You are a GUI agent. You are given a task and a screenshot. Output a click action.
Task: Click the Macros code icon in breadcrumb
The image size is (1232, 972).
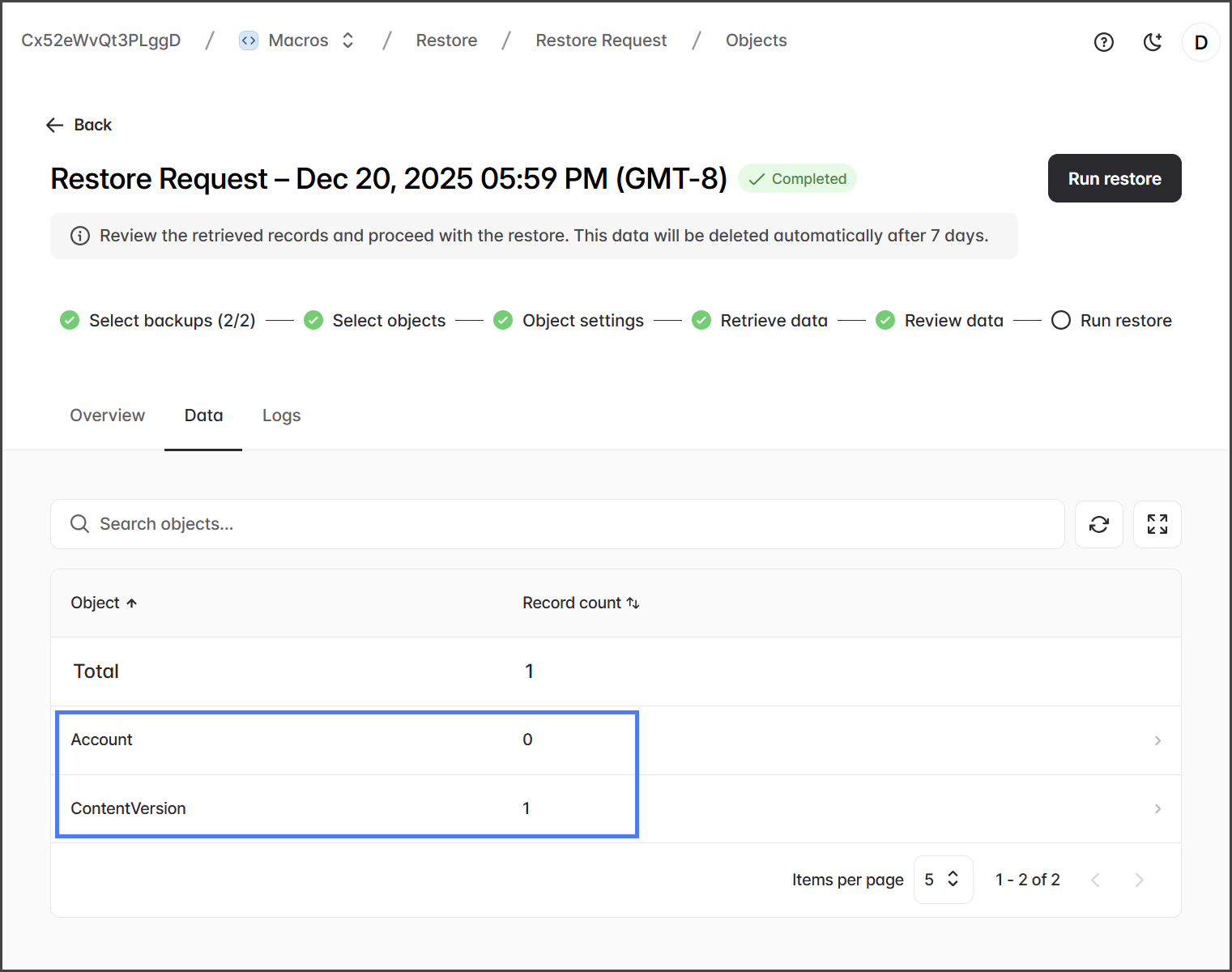(x=249, y=40)
